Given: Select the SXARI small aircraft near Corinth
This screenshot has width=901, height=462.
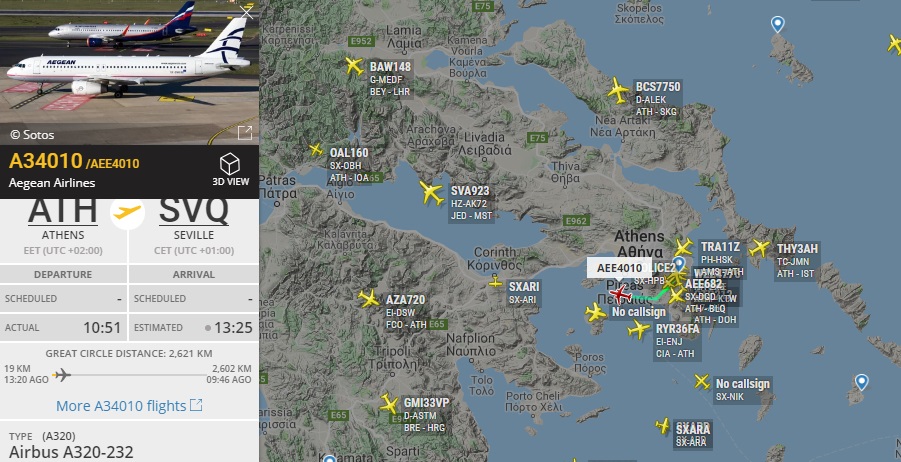Looking at the screenshot, I should pos(495,282).
